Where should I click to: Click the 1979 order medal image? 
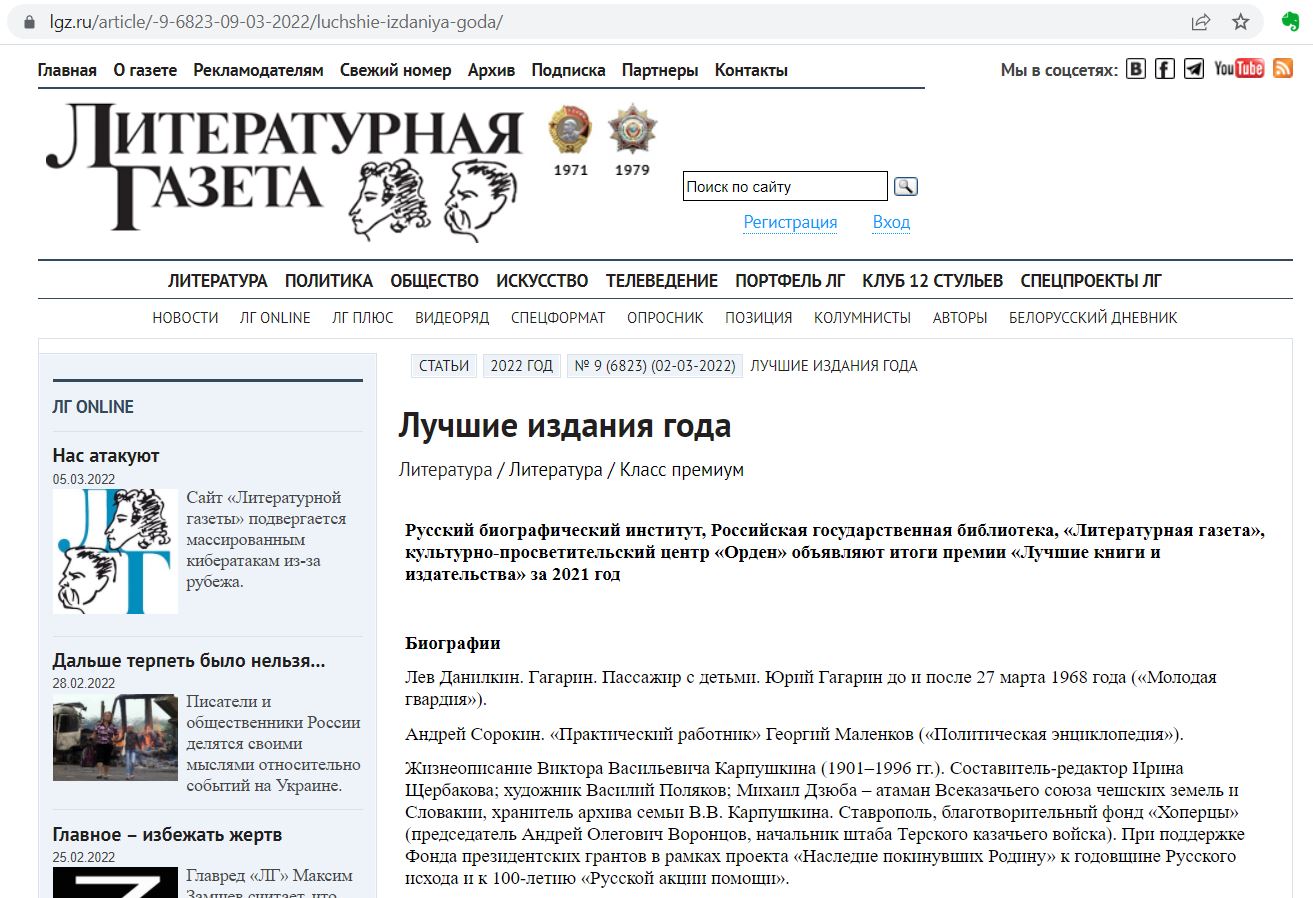click(x=632, y=130)
